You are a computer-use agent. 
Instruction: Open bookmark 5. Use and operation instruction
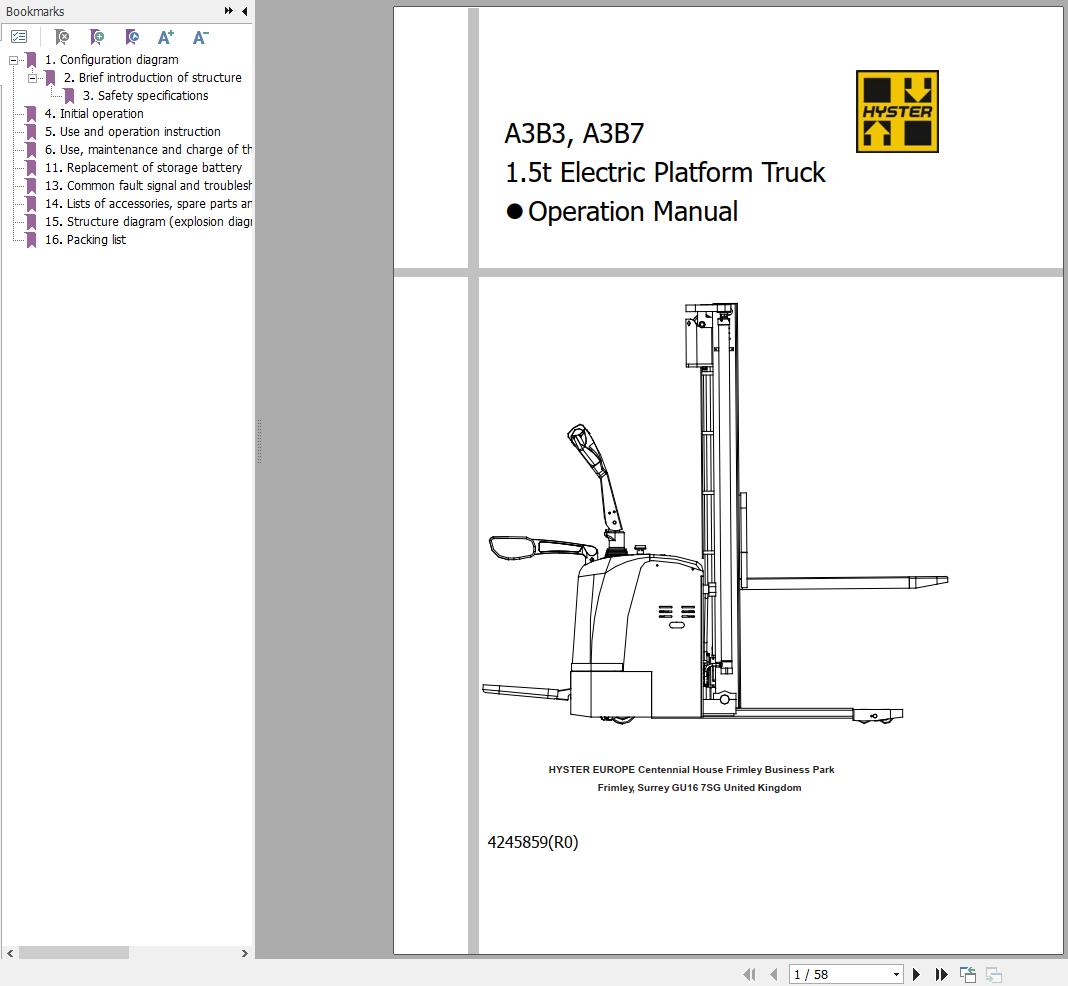point(132,131)
